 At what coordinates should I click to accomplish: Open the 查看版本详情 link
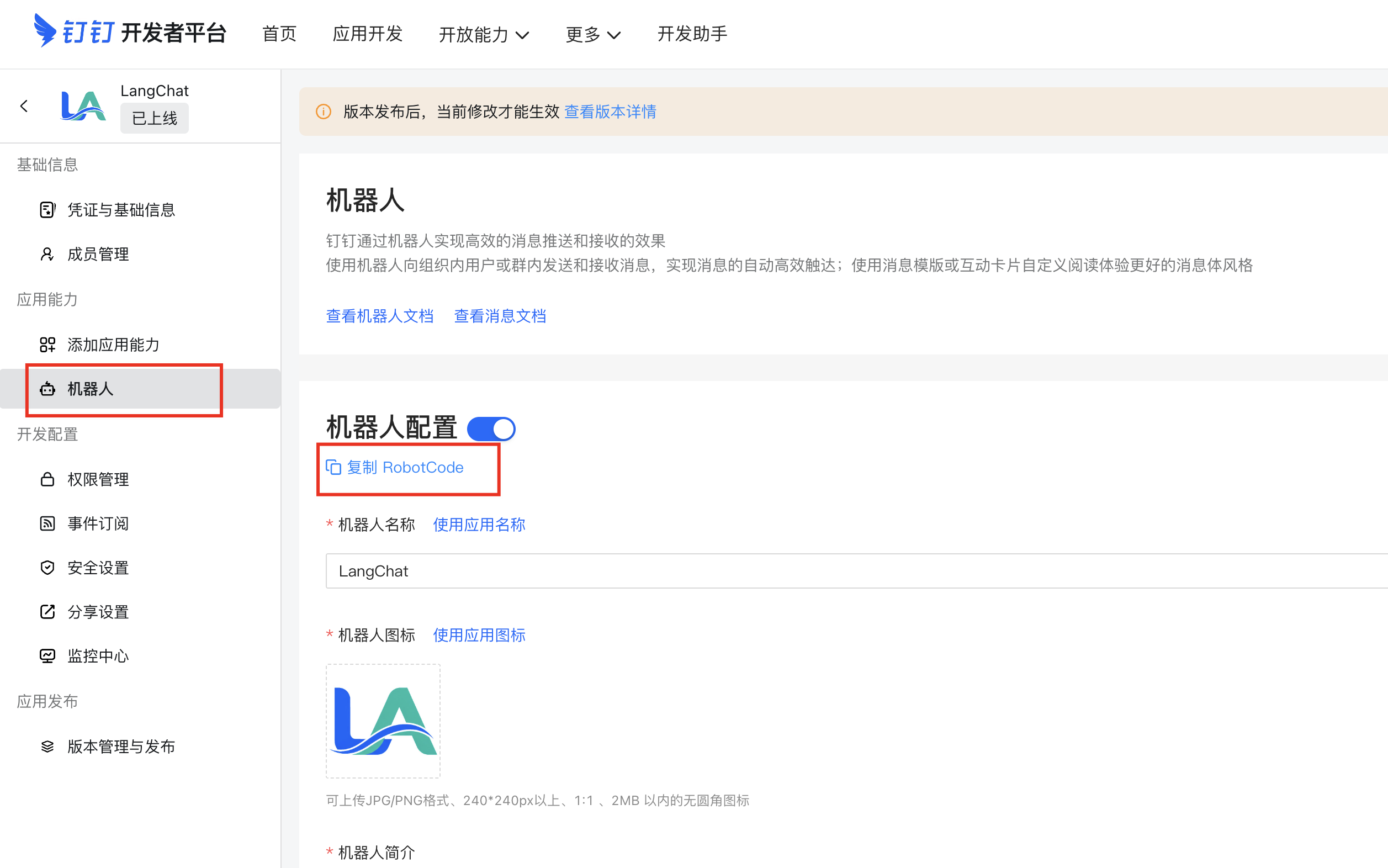pyautogui.click(x=610, y=112)
